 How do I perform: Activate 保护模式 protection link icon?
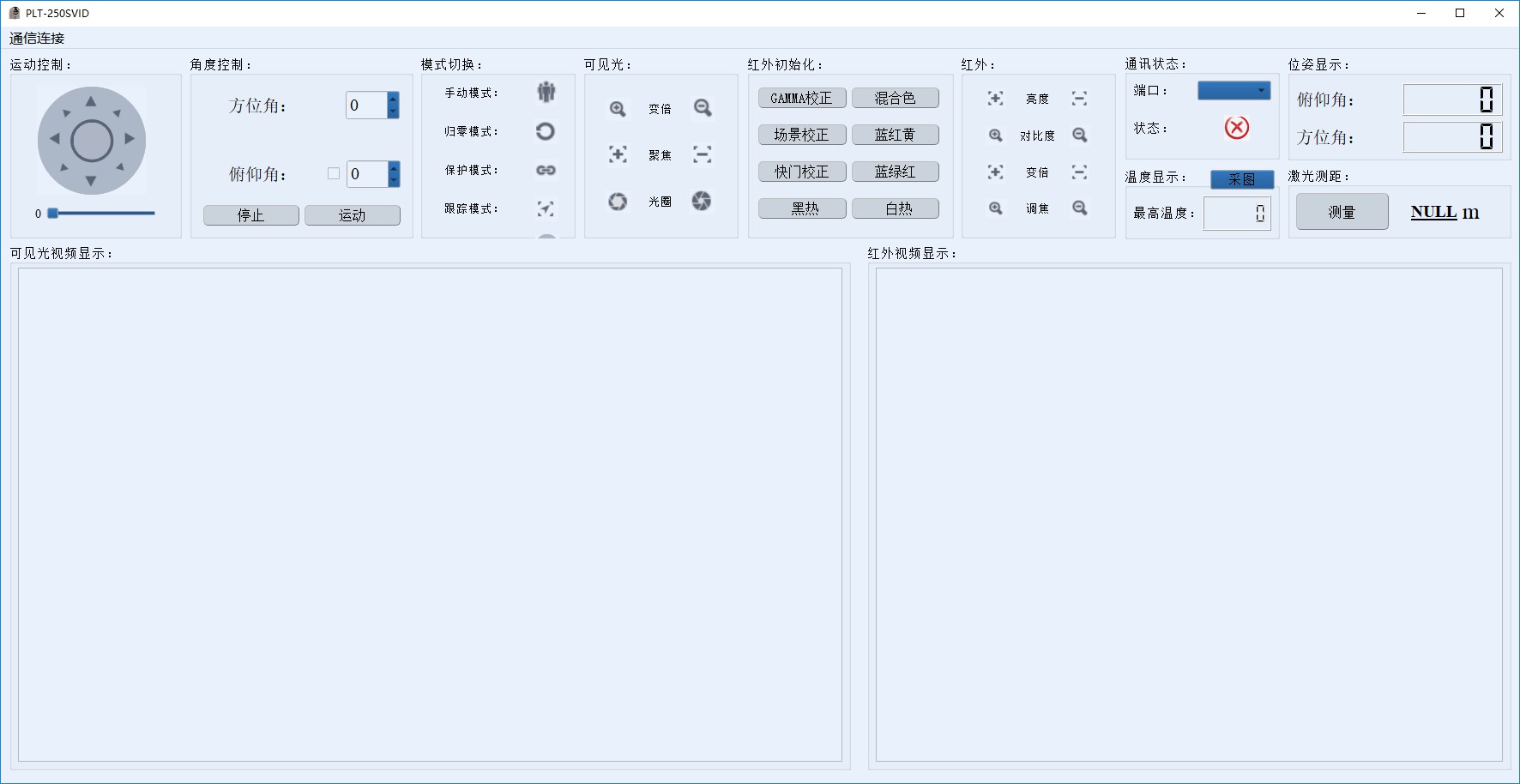click(546, 170)
